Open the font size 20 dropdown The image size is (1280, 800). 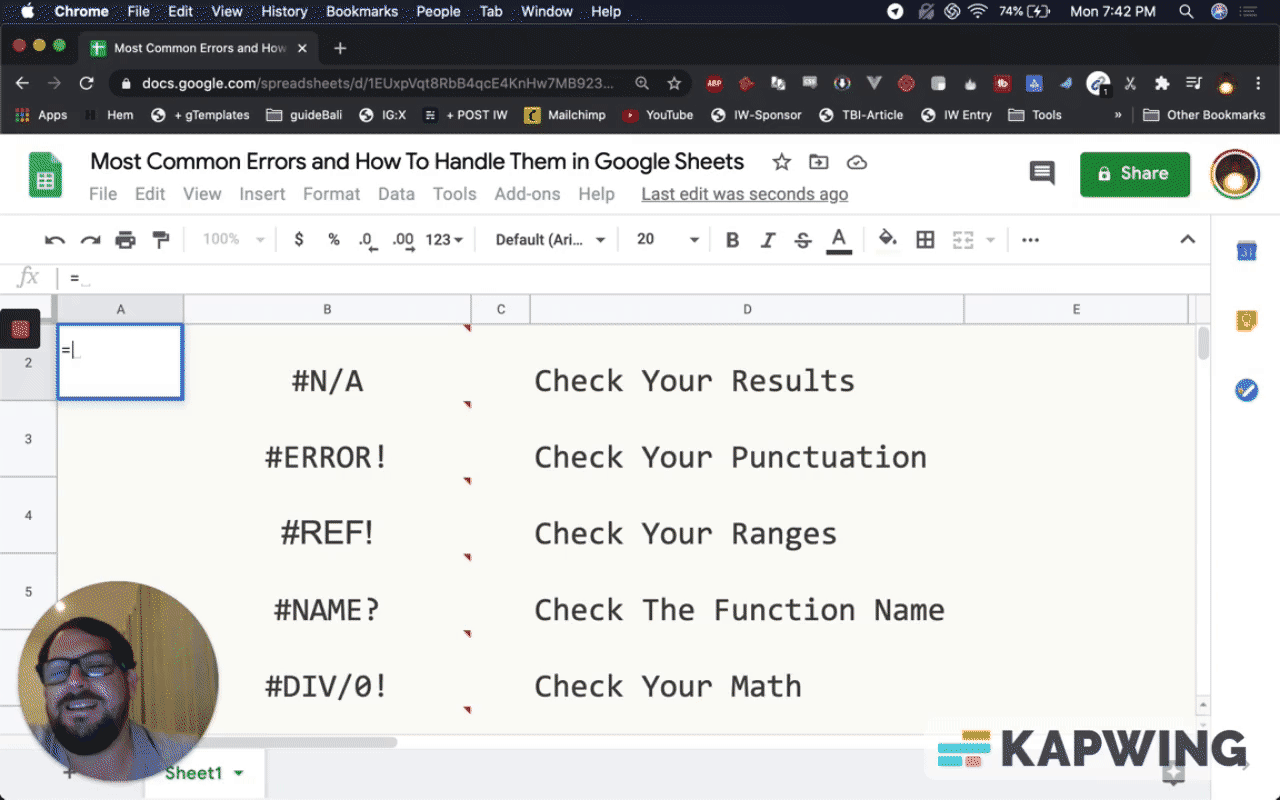pyautogui.click(x=667, y=240)
